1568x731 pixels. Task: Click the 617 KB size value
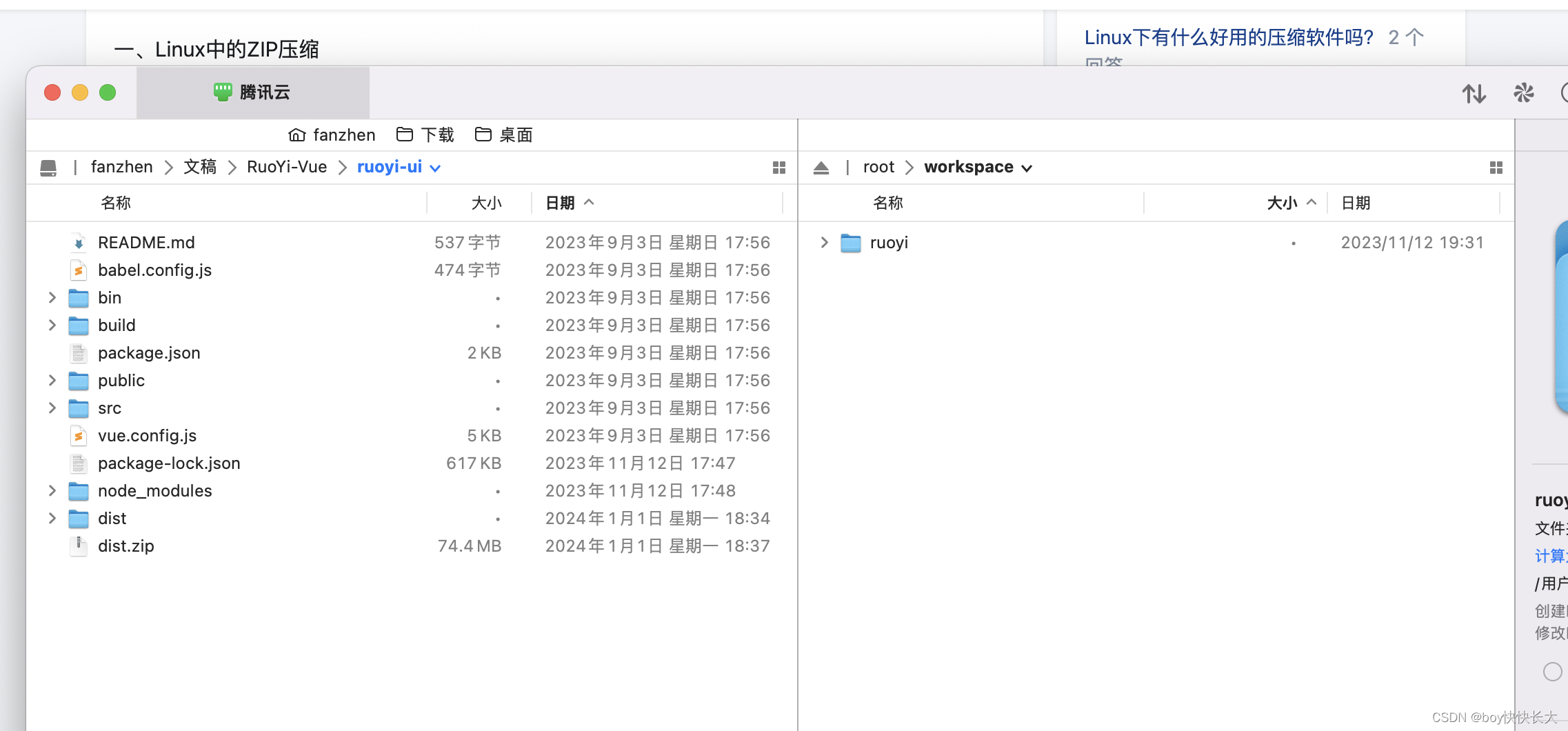474,463
